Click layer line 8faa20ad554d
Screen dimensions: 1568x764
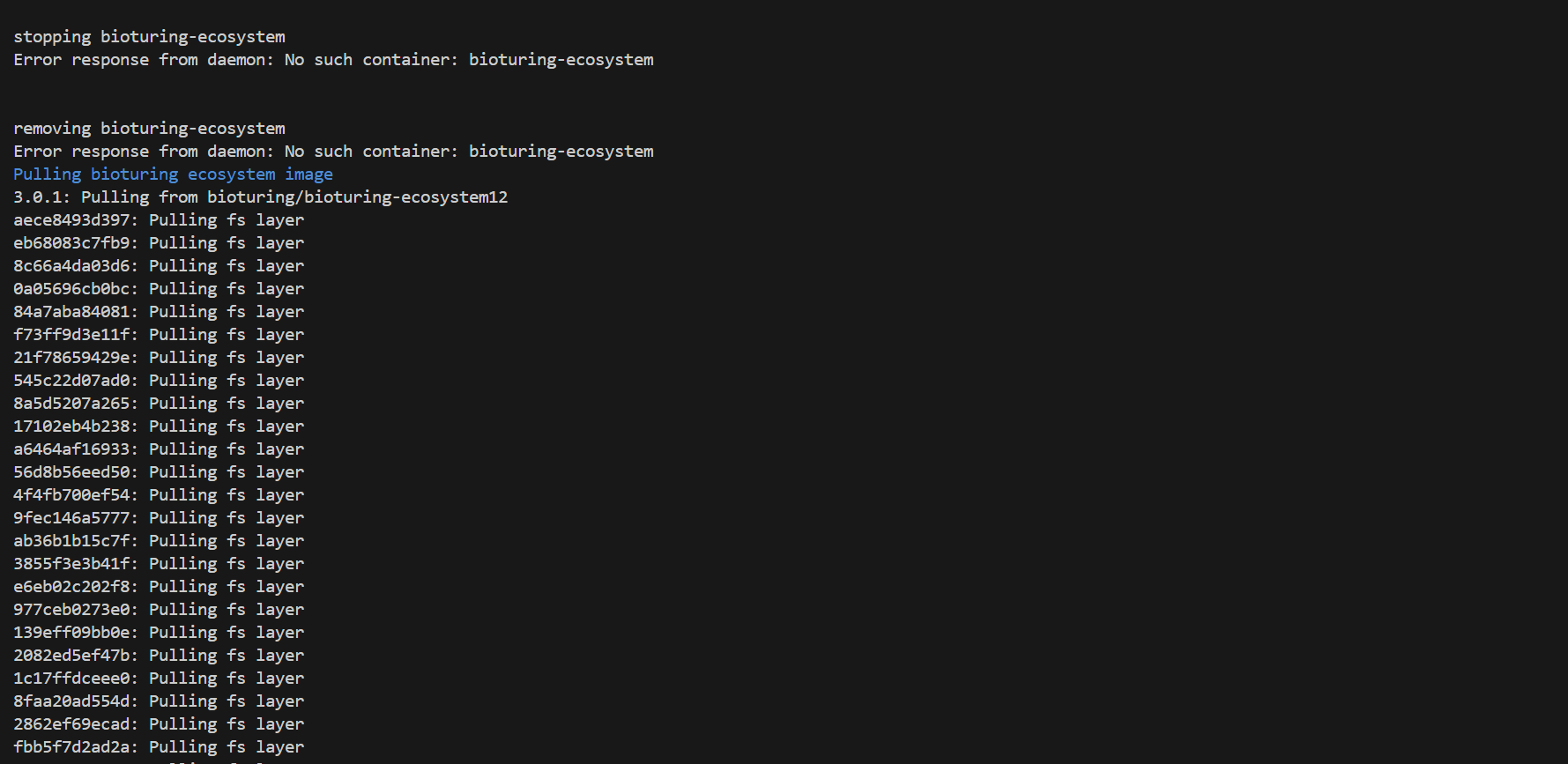tap(159, 701)
